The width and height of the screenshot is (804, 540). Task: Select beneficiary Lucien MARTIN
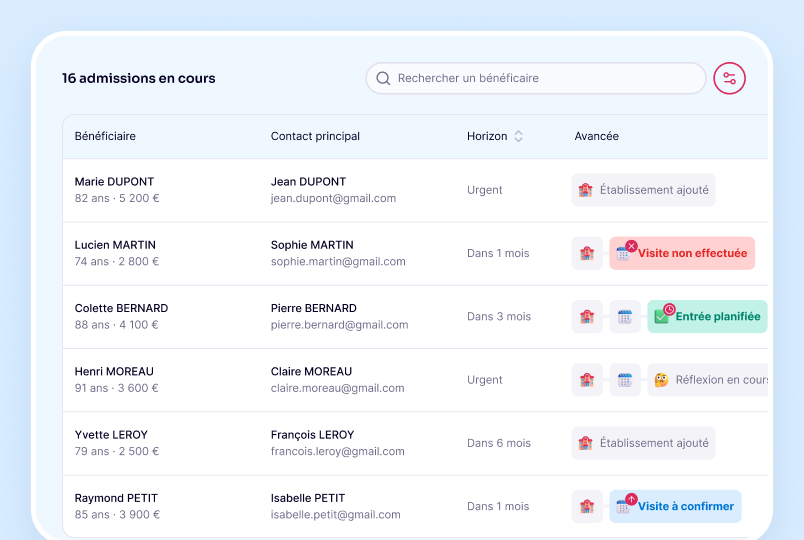(115, 245)
